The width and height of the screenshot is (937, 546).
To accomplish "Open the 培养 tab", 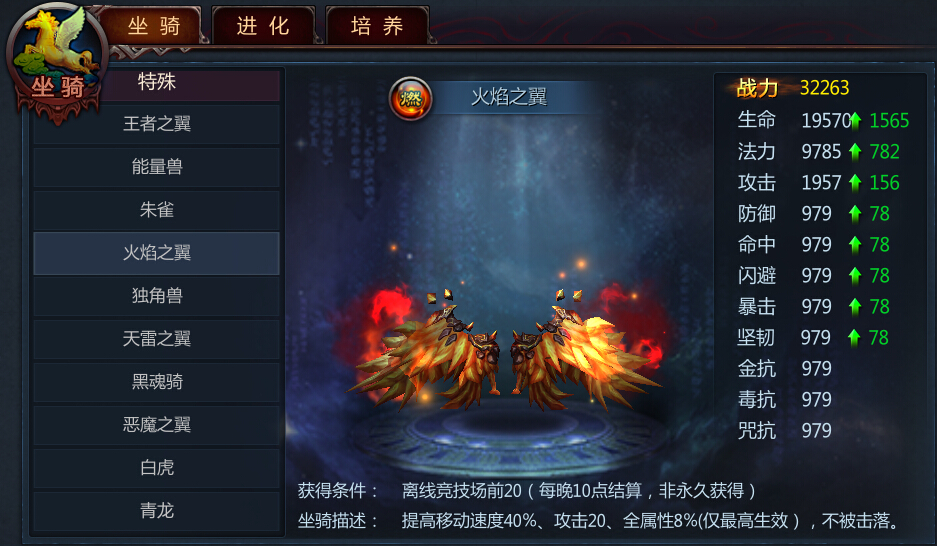I will coord(377,26).
